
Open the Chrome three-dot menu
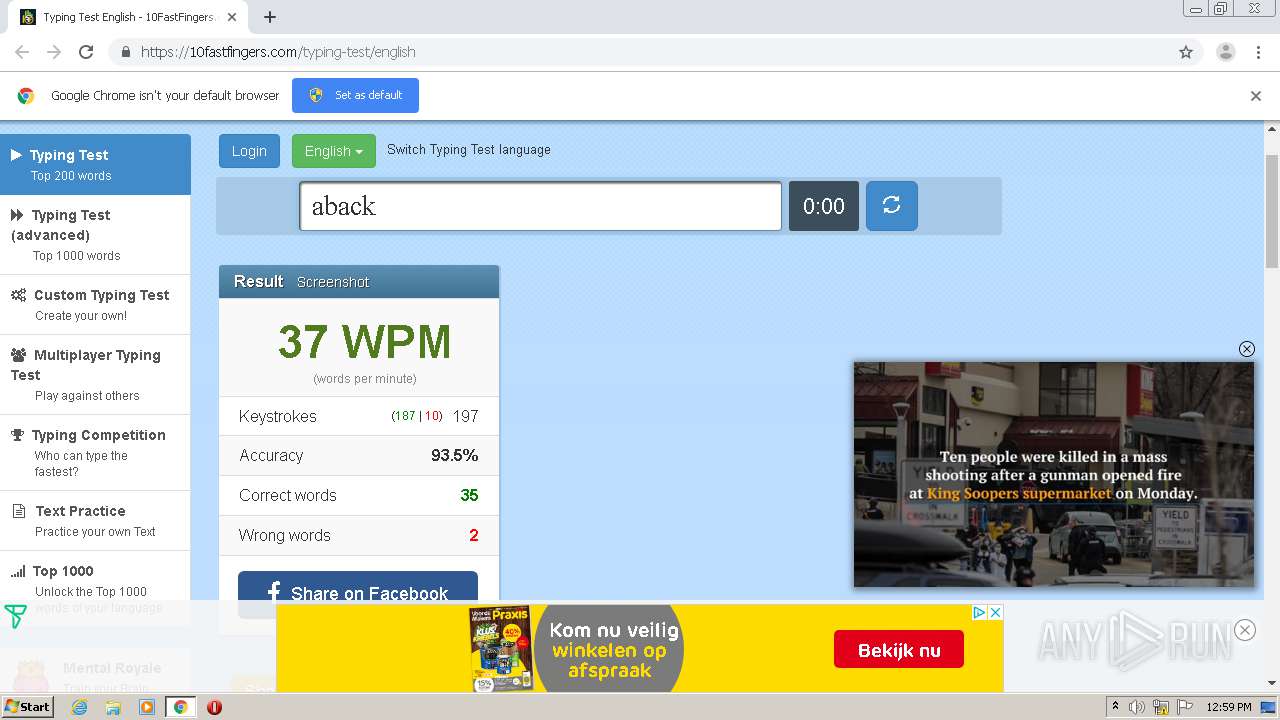coord(1258,52)
